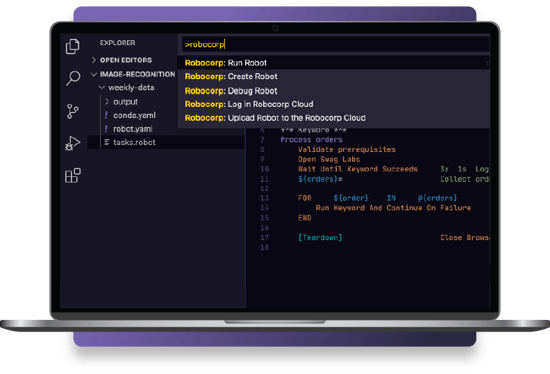
Task: Click the robot.yaml file type icon
Action: click(106, 129)
